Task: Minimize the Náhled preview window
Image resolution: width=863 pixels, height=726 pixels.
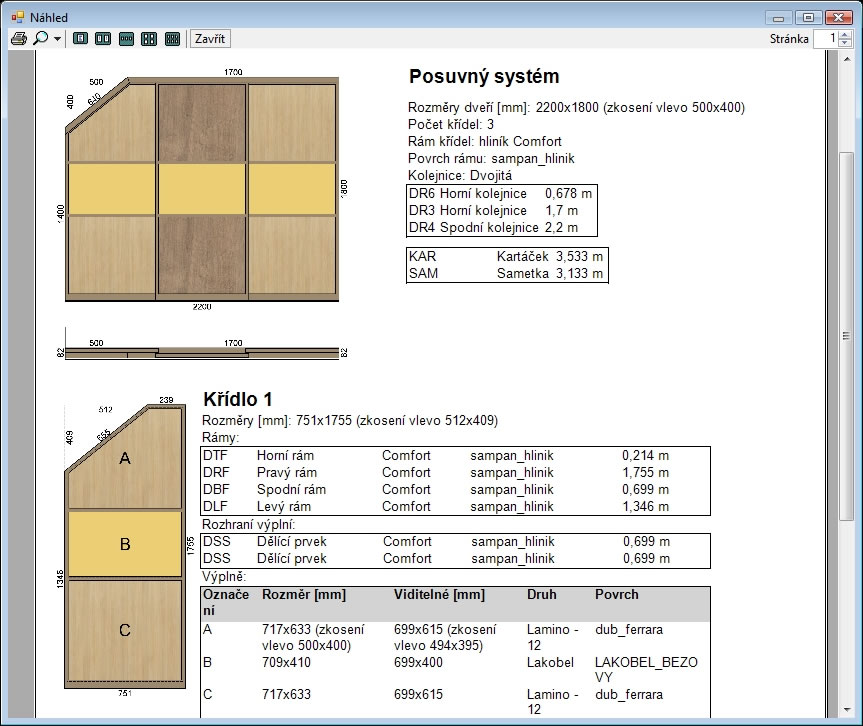Action: [781, 17]
